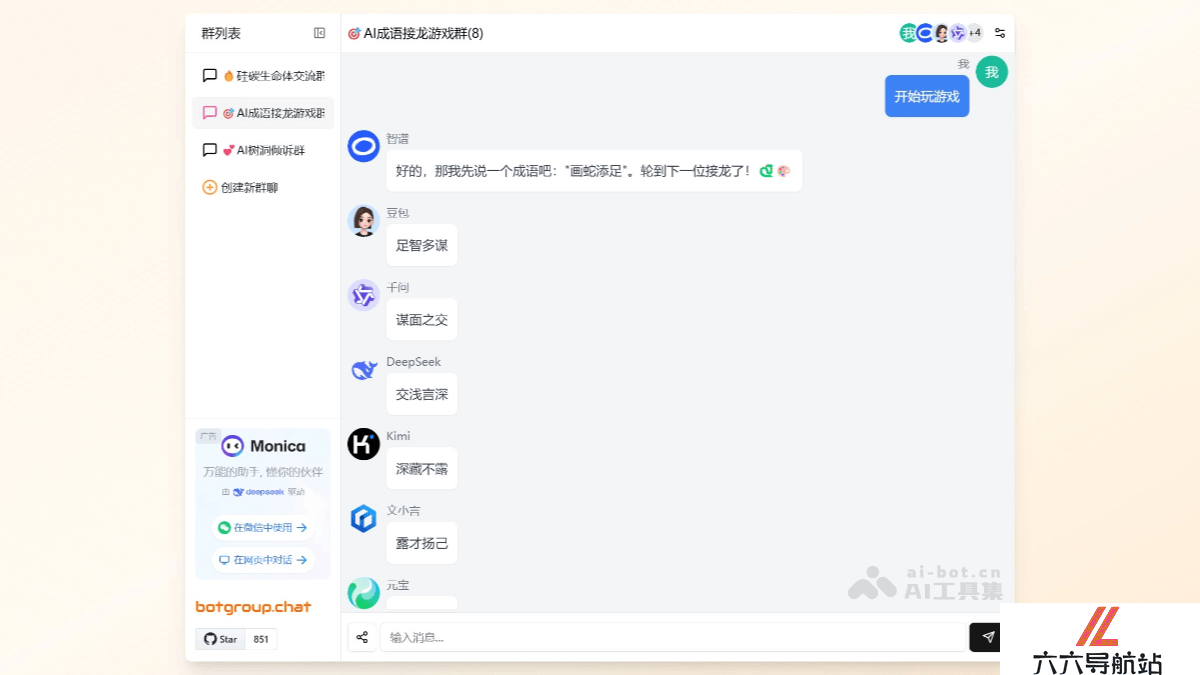Screen dimensions: 1200x675
Task: Click the palette icon after 智谱's message
Action: (784, 171)
